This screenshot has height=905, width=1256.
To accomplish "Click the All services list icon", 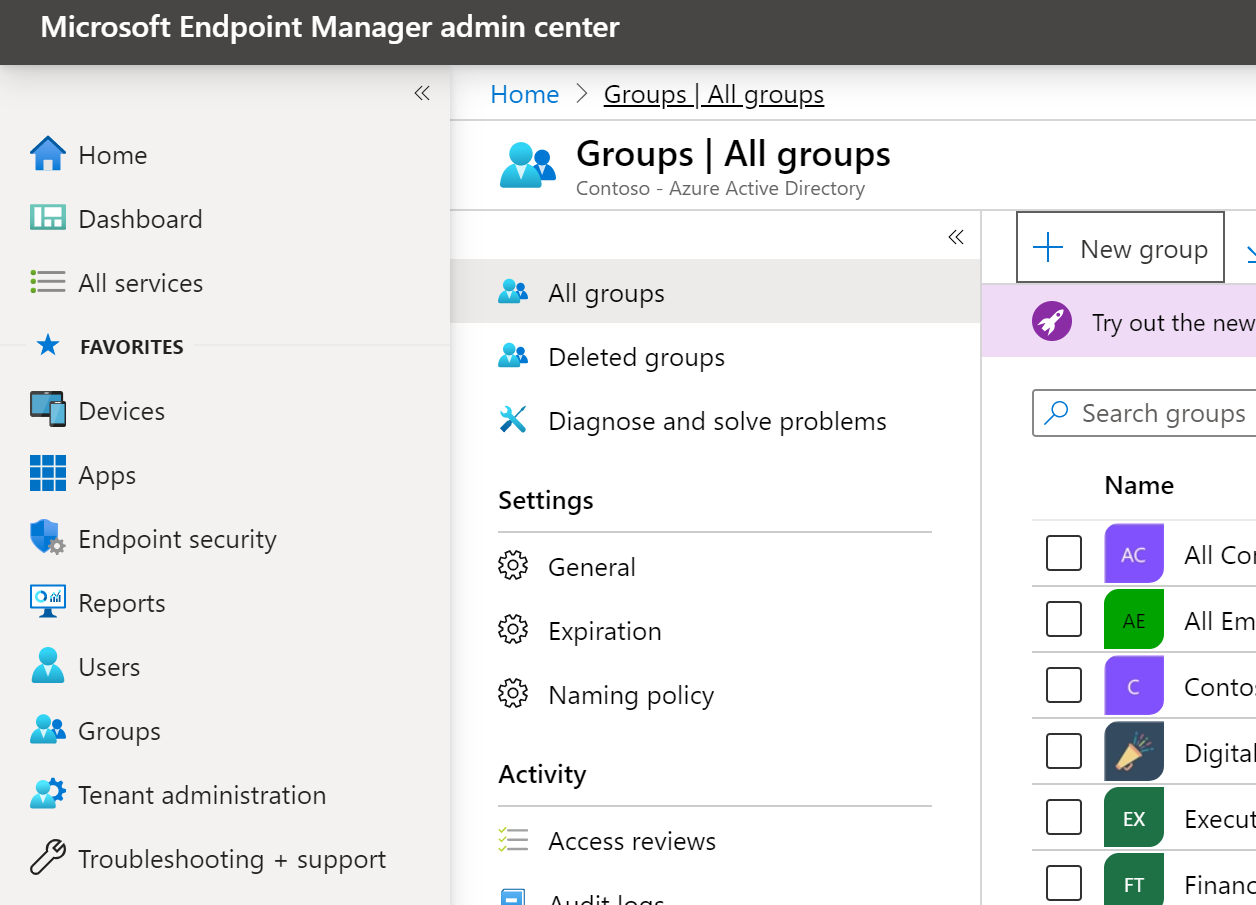I will (x=48, y=283).
